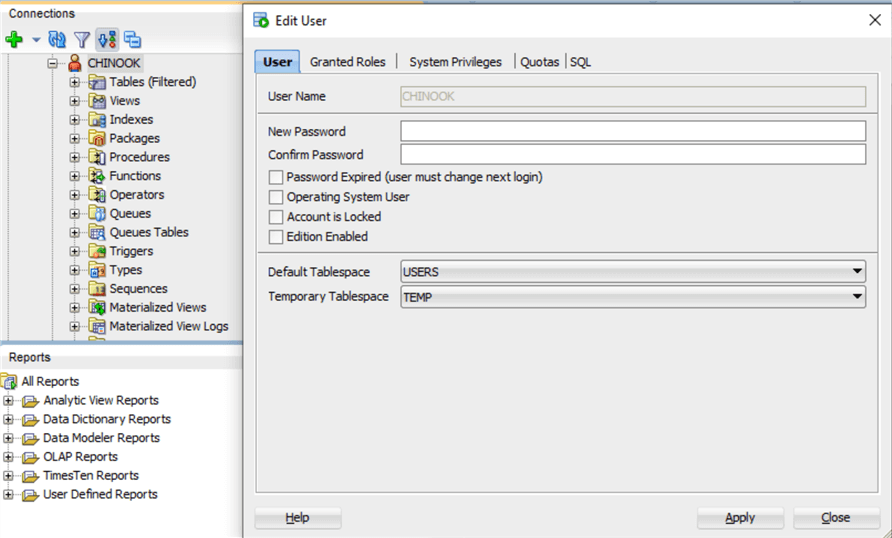Click the Schema Browser toolbar icon
The height and width of the screenshot is (538, 892).
pos(107,39)
